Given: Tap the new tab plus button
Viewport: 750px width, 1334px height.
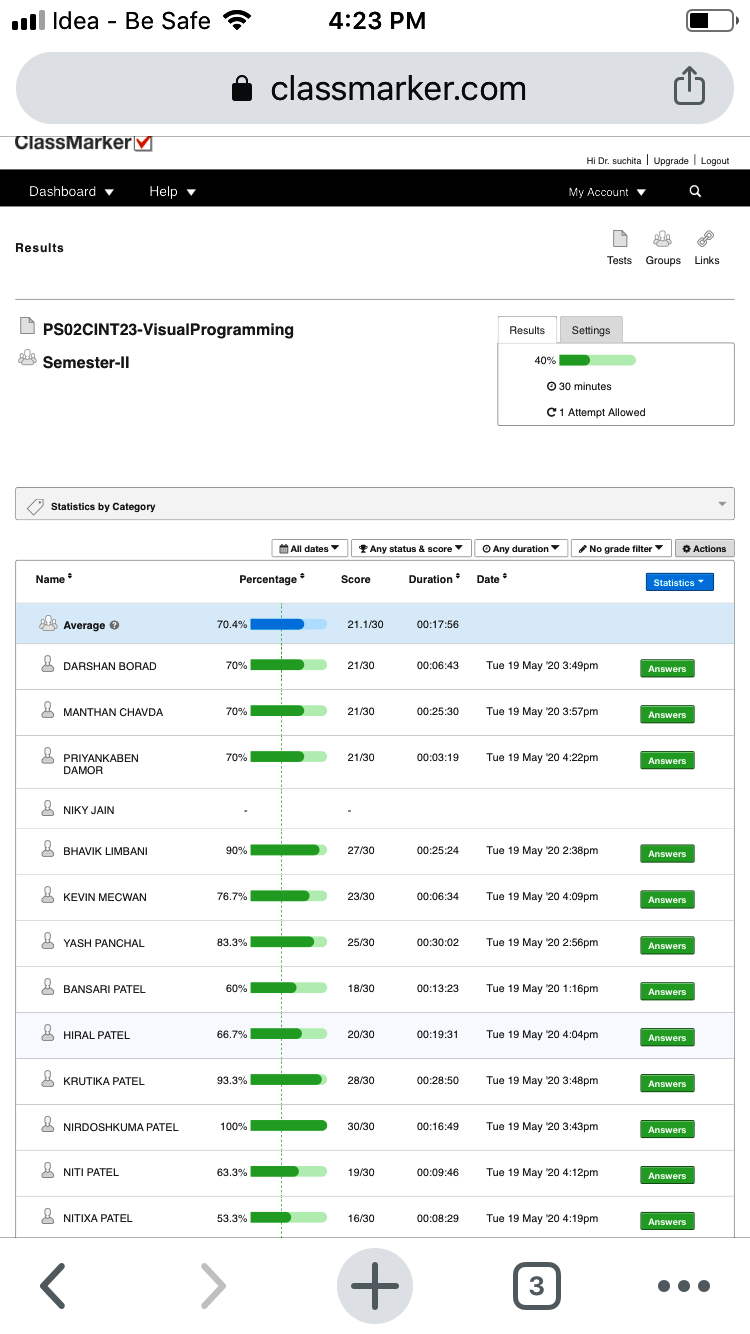Looking at the screenshot, I should 375,1286.
